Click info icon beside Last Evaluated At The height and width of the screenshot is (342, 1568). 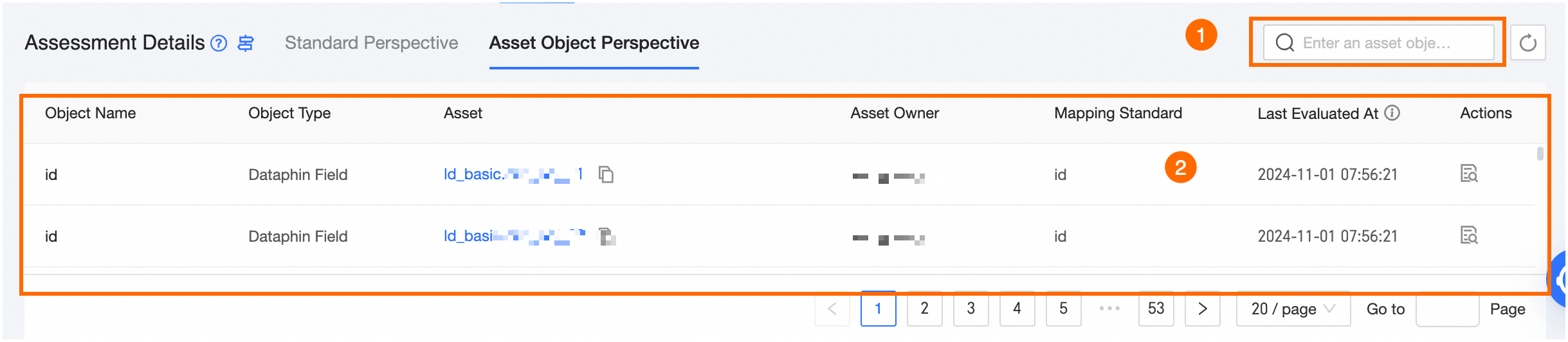(x=1392, y=113)
